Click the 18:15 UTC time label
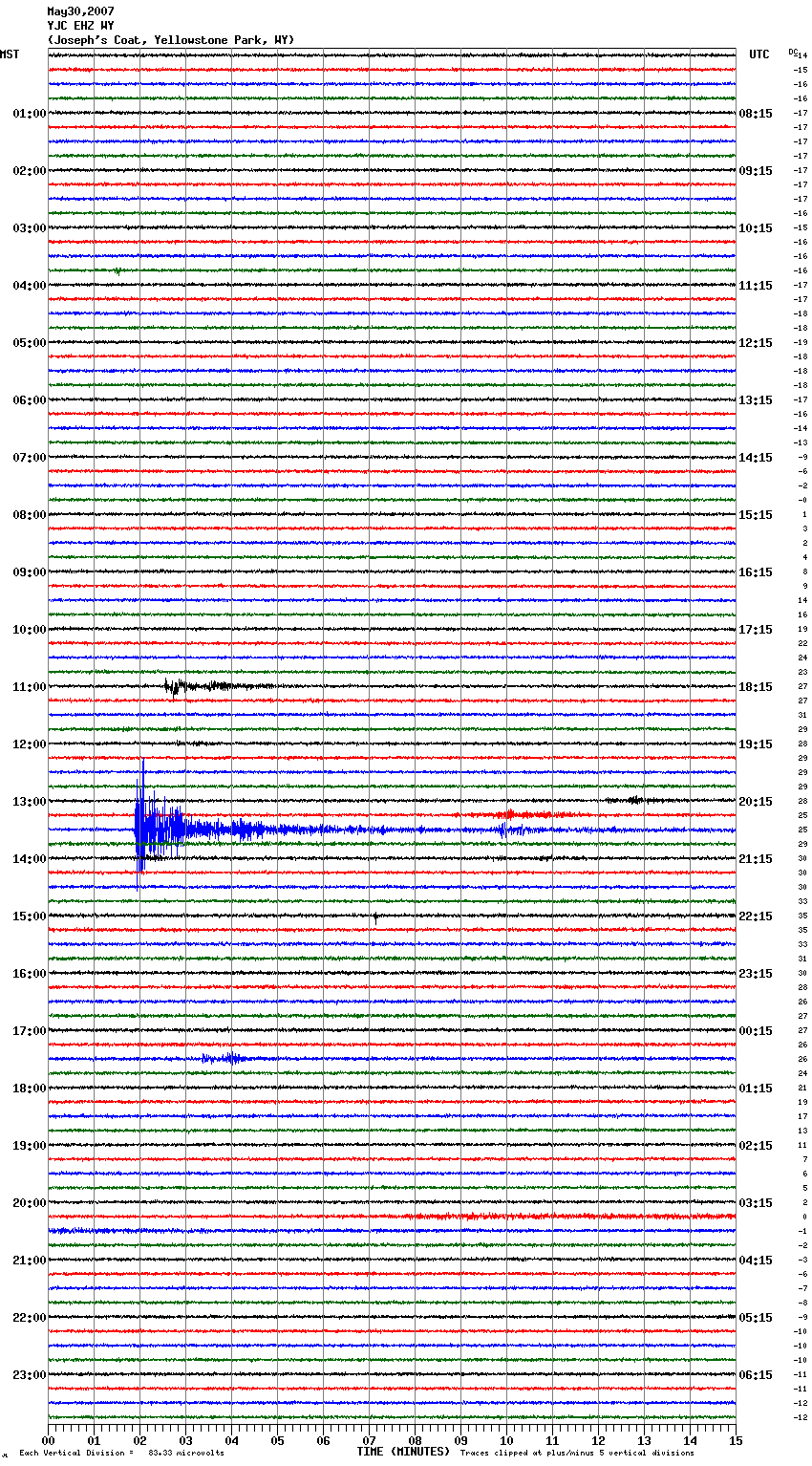 756,687
